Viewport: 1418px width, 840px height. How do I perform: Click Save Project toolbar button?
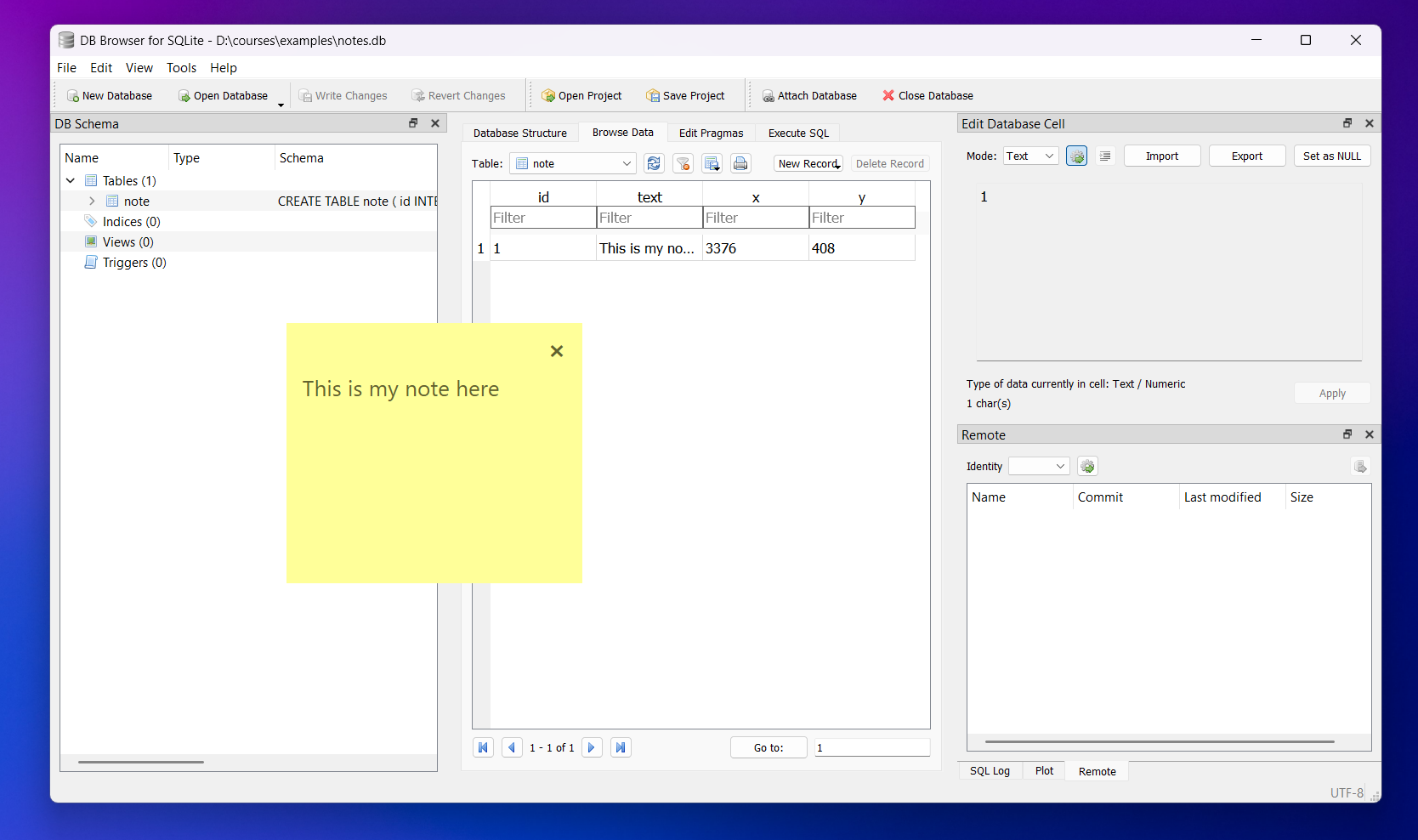click(x=685, y=96)
